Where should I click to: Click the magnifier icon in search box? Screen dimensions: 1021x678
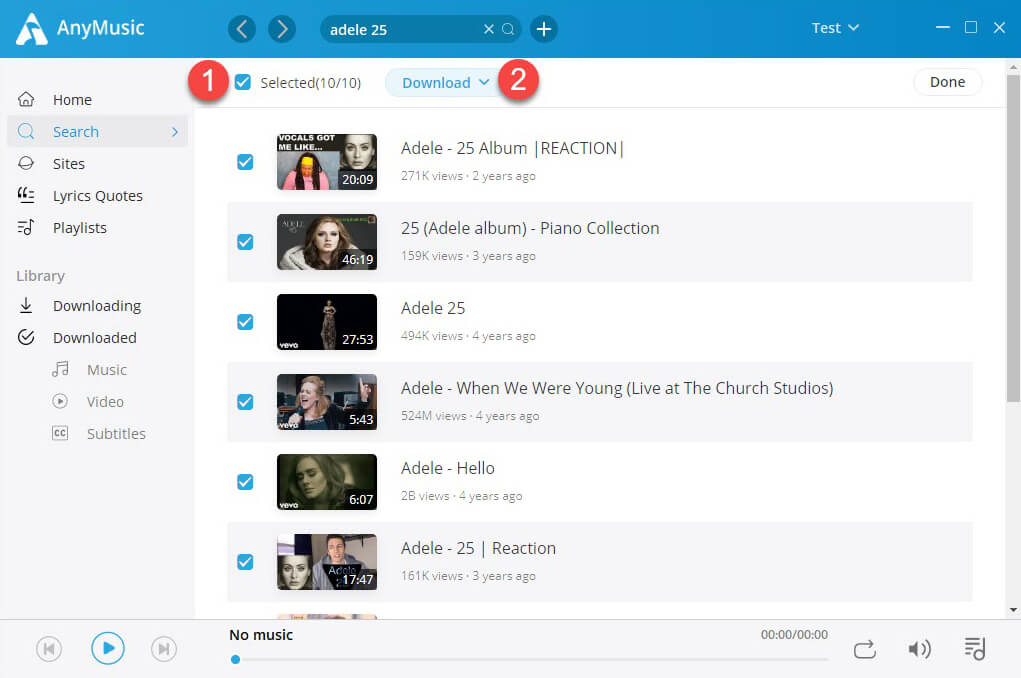point(508,29)
